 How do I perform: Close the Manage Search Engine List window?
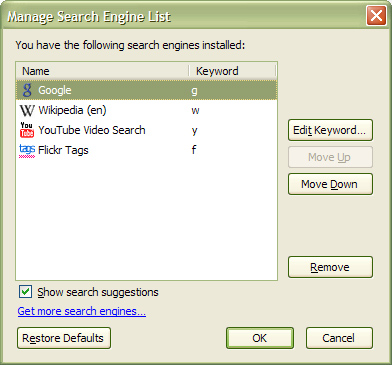click(376, 16)
